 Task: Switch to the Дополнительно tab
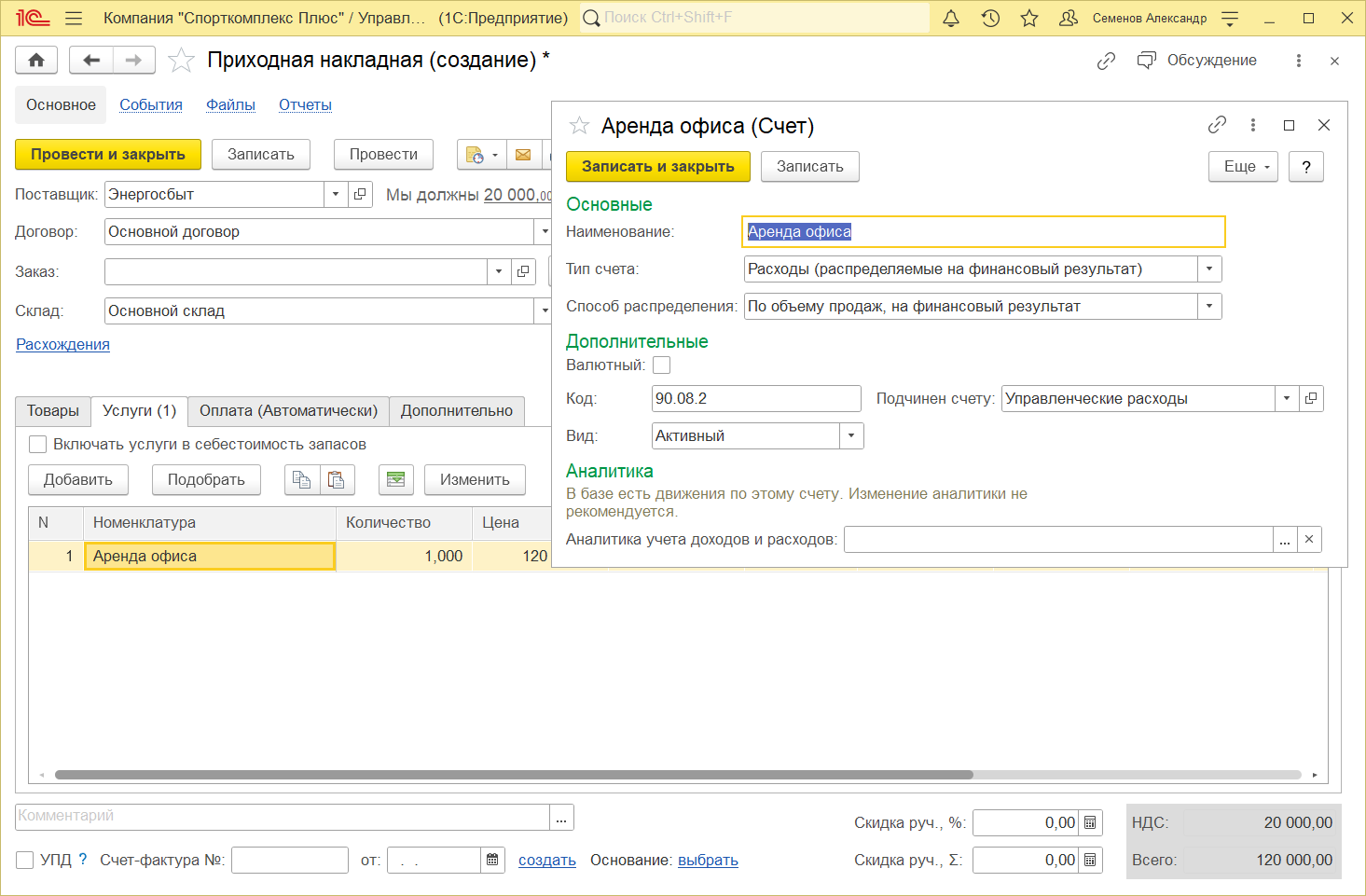[x=457, y=411]
